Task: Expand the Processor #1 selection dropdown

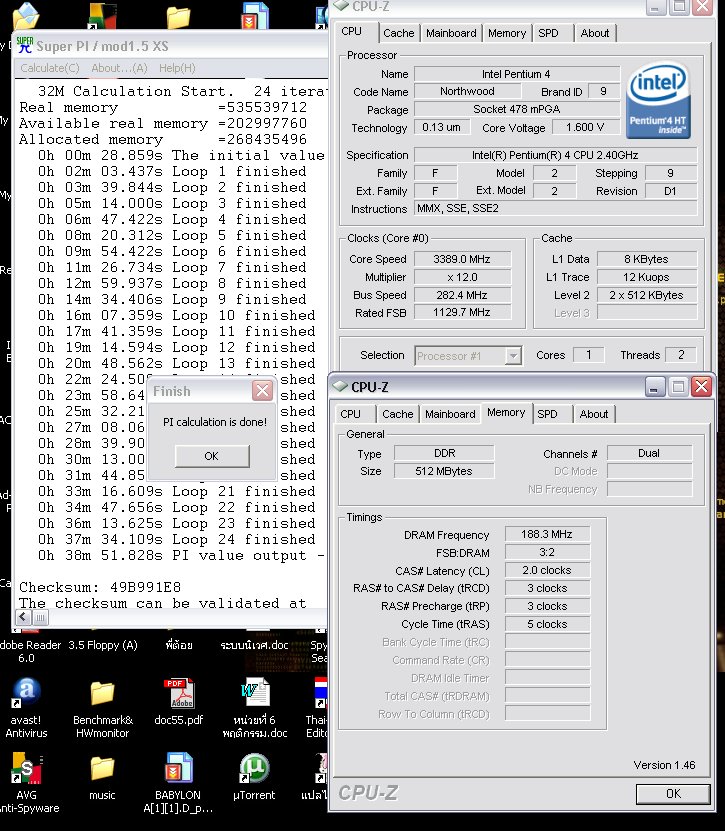Action: click(513, 356)
